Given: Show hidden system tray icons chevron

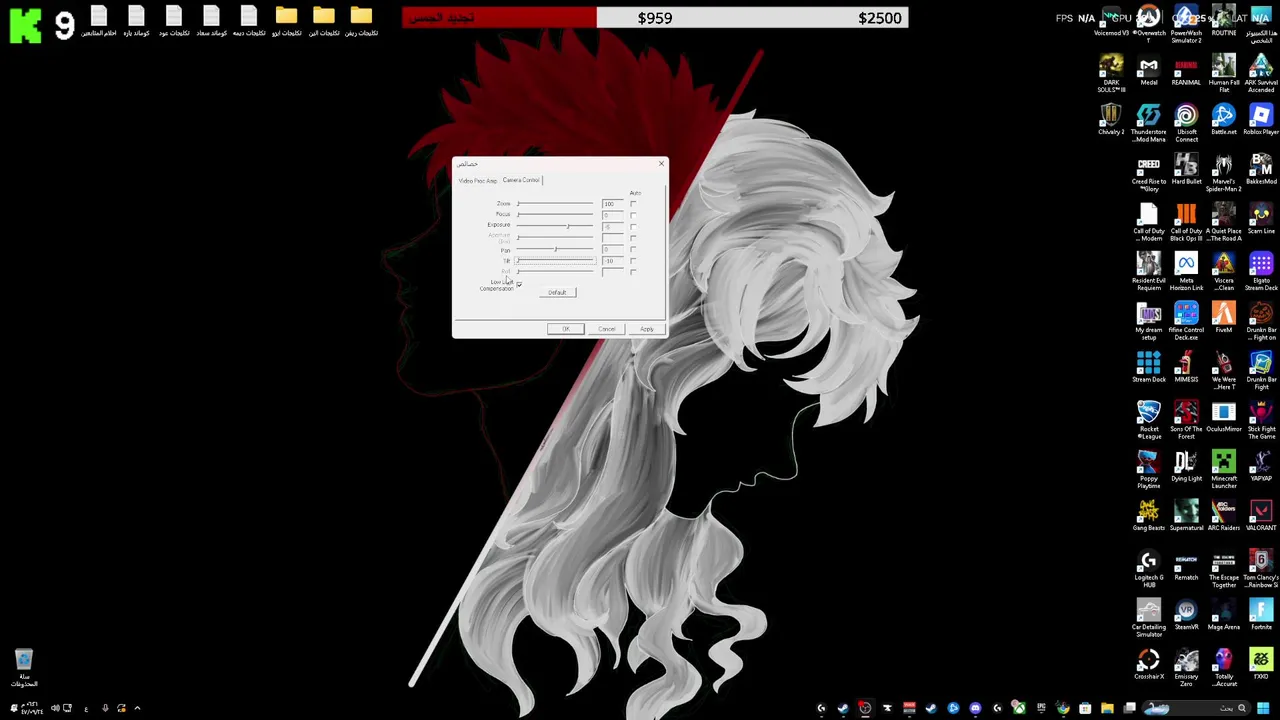Looking at the screenshot, I should [x=137, y=708].
